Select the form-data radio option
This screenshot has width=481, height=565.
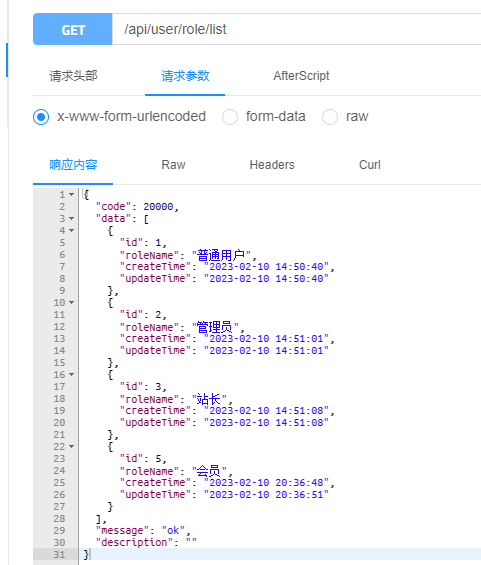pyautogui.click(x=230, y=117)
